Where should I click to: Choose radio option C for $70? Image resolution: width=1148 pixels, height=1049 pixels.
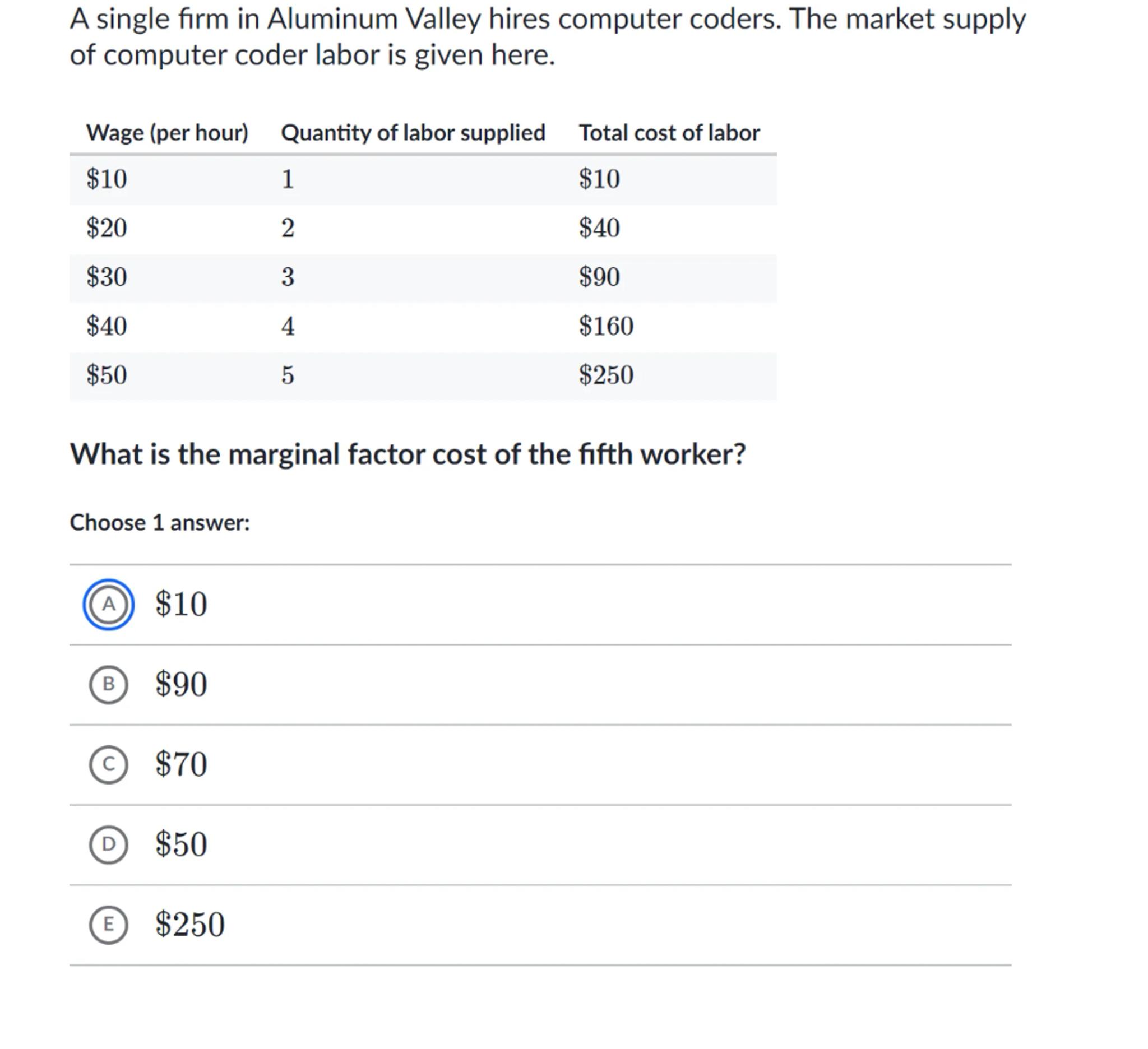click(108, 764)
